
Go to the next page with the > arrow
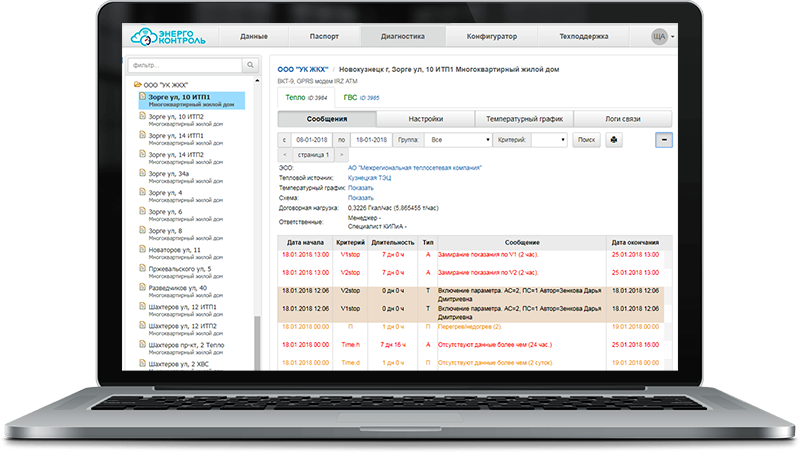coord(342,155)
